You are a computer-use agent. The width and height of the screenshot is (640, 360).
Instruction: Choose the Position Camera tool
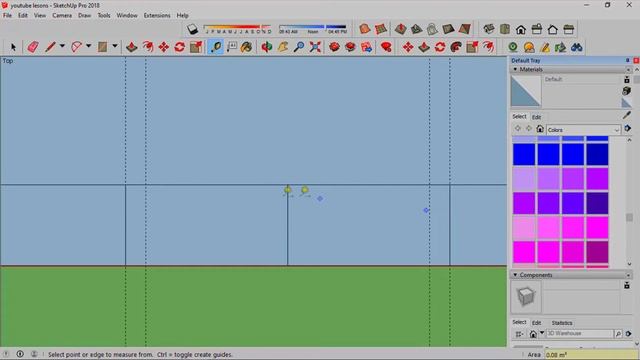click(x=513, y=47)
